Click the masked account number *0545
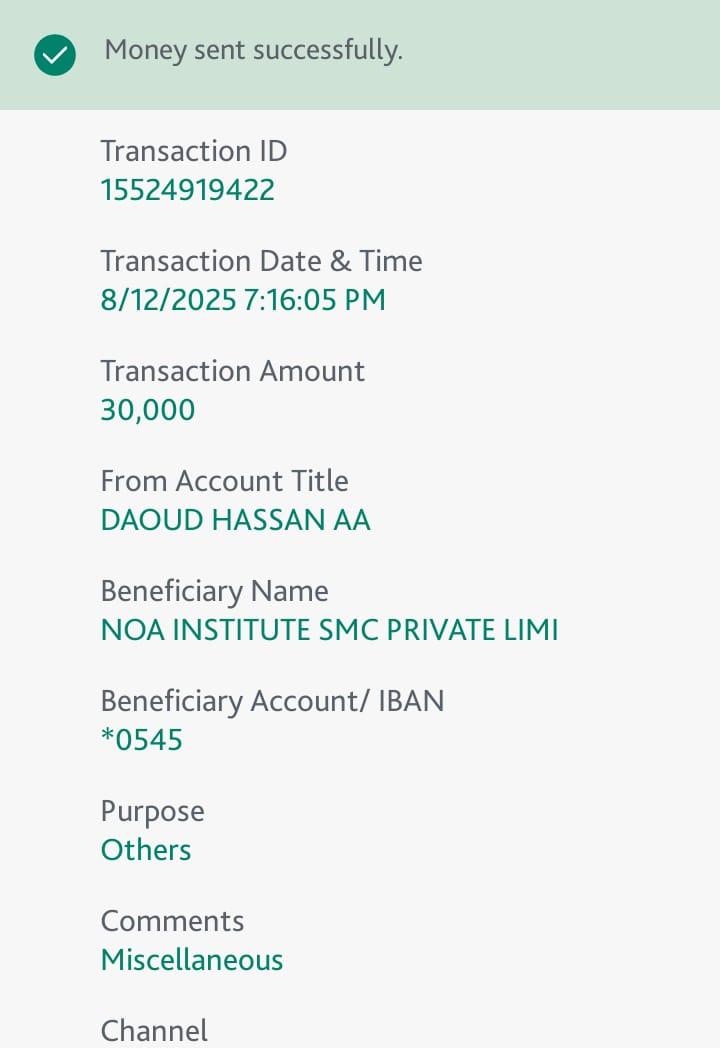 pyautogui.click(x=142, y=740)
